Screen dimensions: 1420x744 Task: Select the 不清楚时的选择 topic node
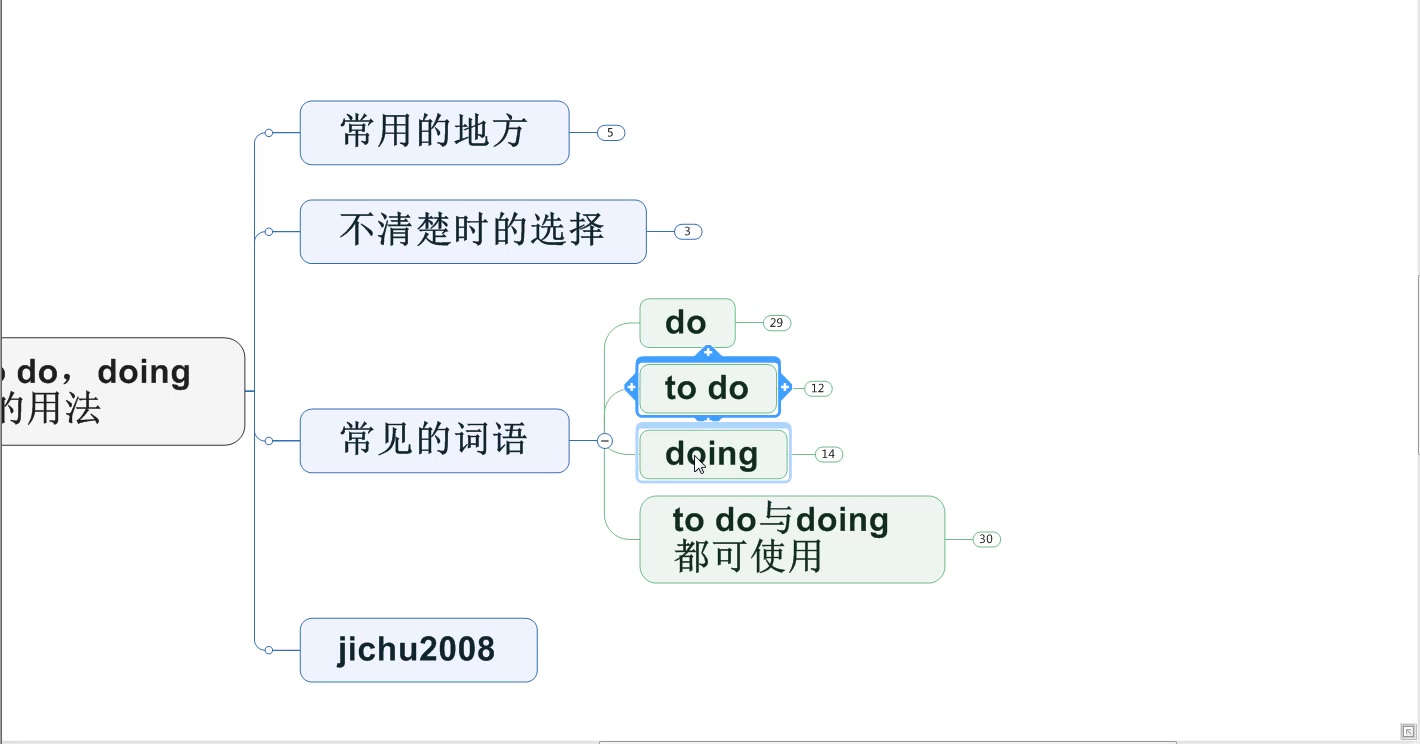pos(473,231)
